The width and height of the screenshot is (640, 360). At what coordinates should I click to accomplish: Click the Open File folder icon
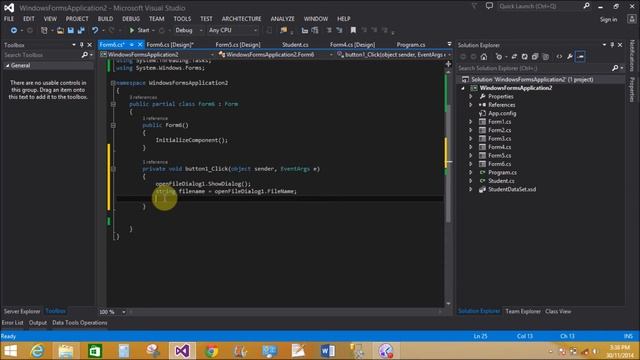tap(60, 30)
